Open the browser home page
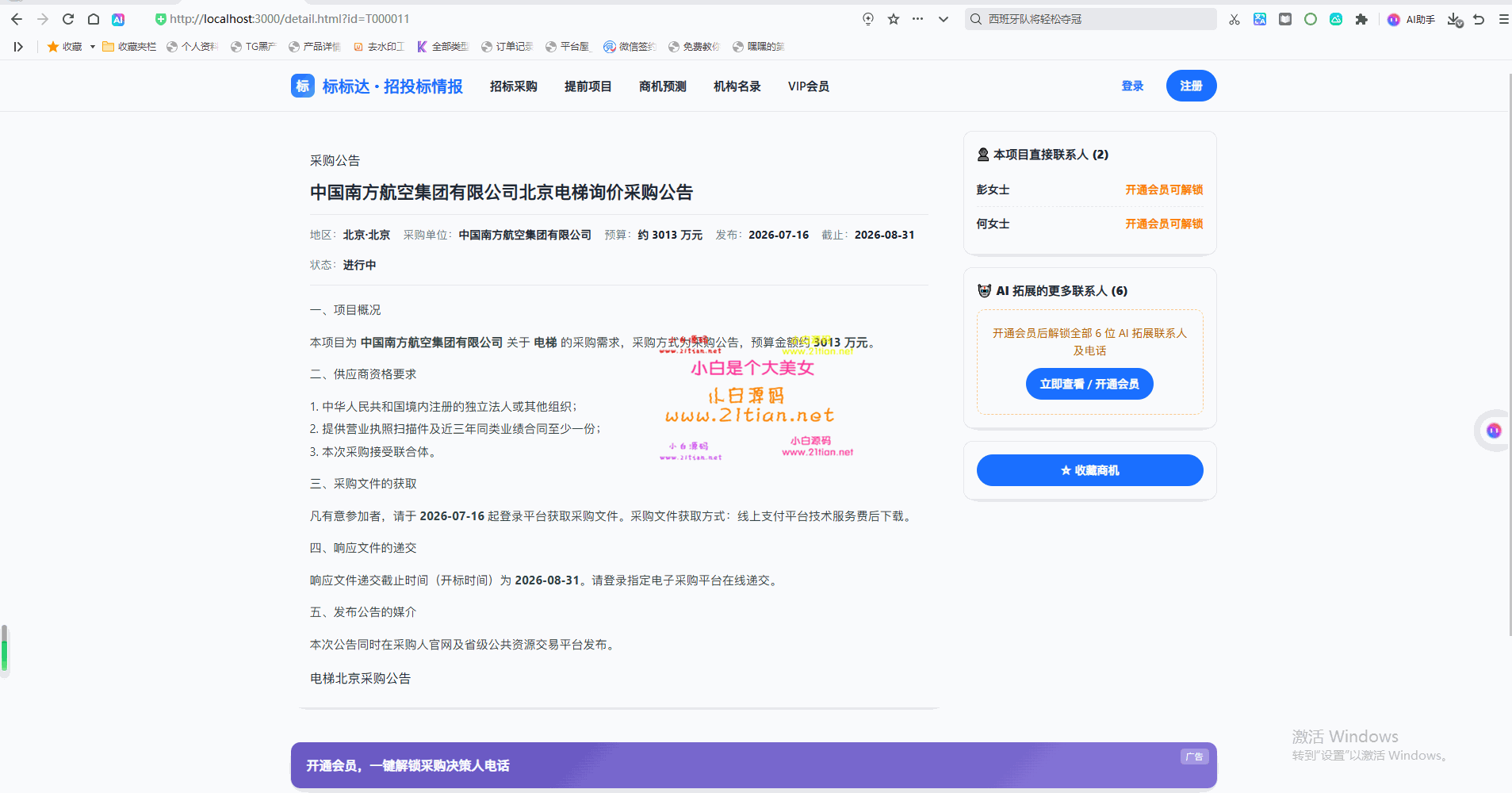The width and height of the screenshot is (1512, 793). coord(94,19)
